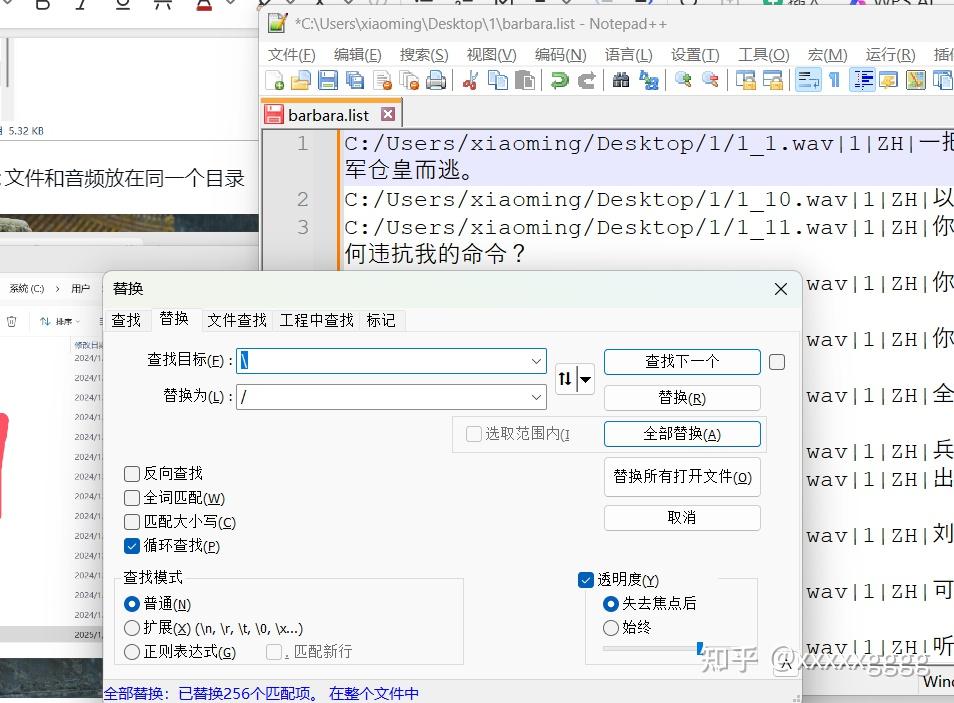Click the 全部替换 button
Screen dimensions: 954x703
click(681, 433)
